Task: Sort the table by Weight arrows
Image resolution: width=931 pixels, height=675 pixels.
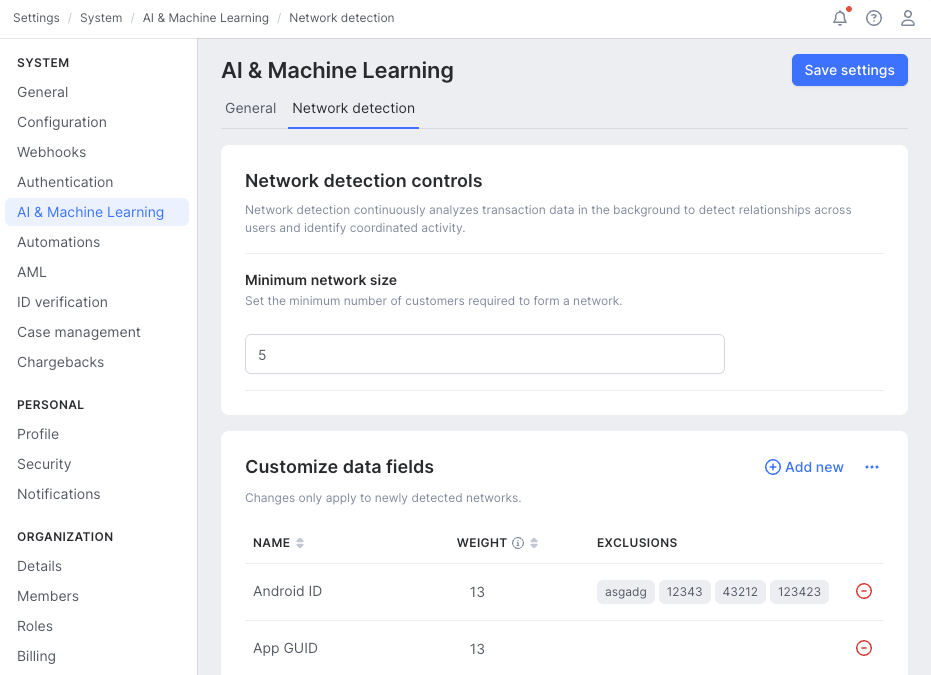Action: 534,543
